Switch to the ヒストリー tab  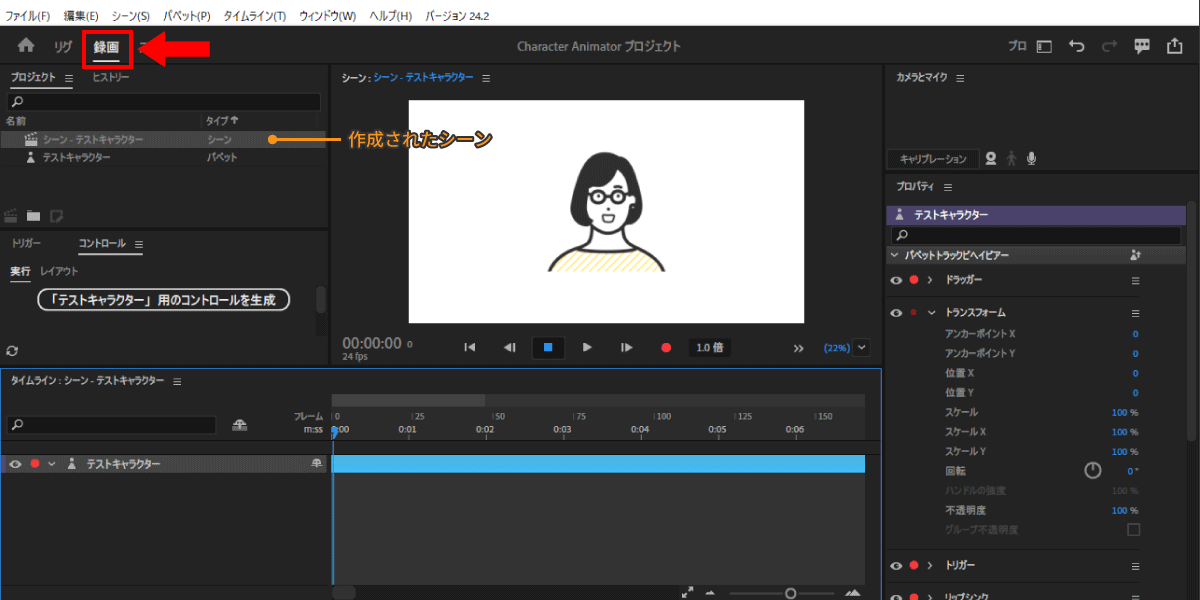(x=110, y=77)
